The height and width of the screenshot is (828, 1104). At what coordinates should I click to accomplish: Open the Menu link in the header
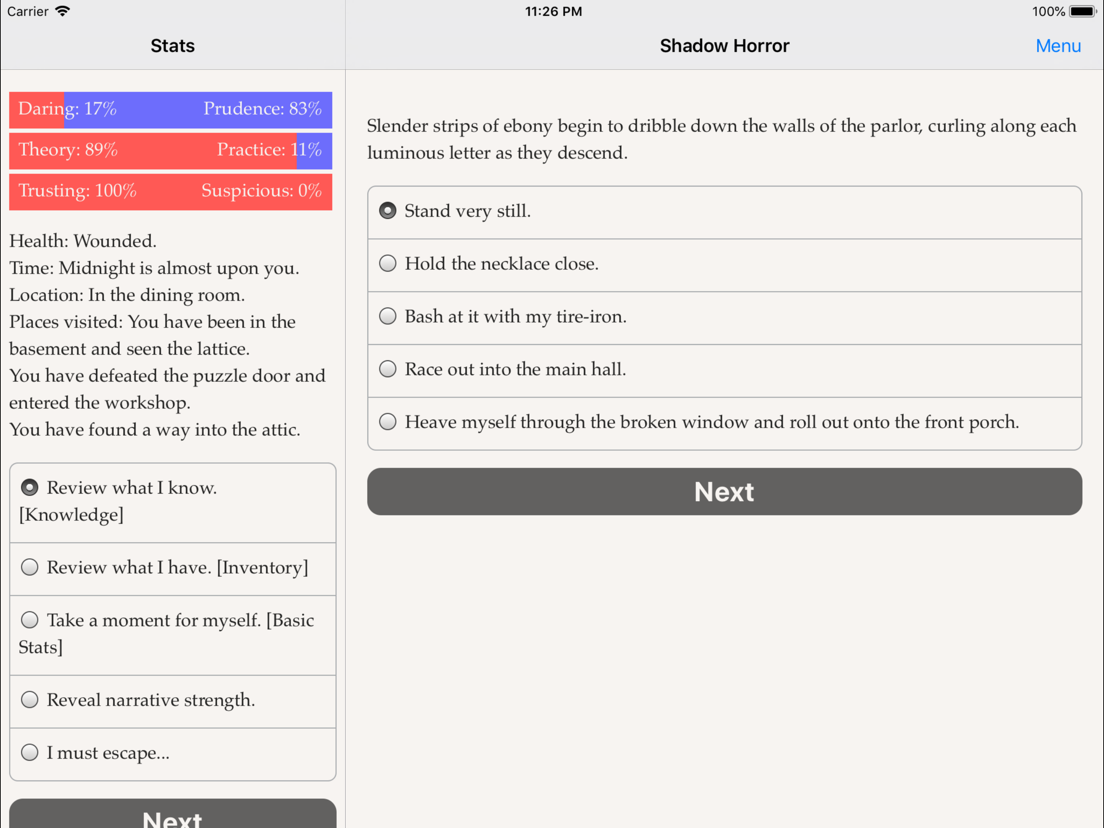(x=1058, y=46)
